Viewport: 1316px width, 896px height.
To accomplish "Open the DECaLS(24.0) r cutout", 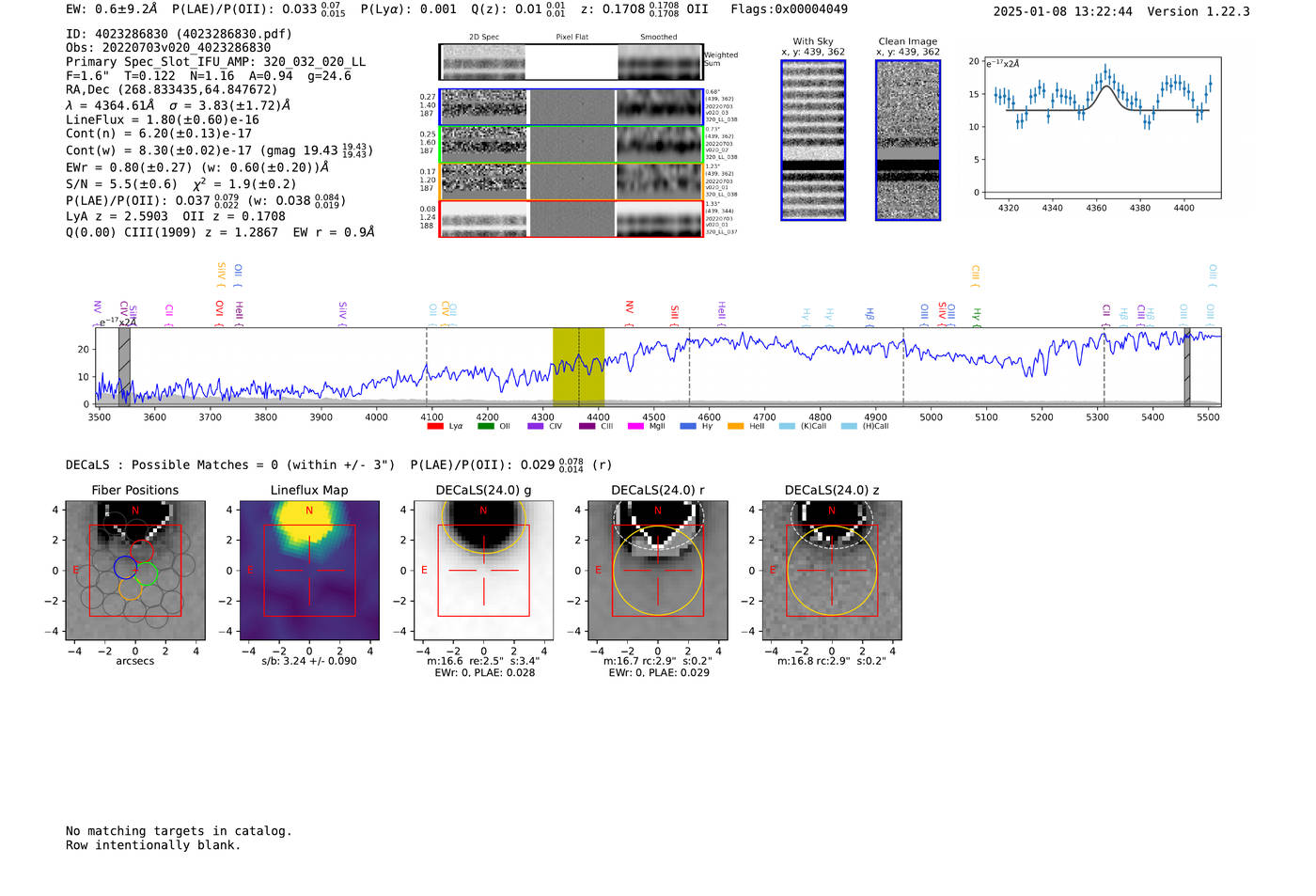I will click(x=657, y=570).
